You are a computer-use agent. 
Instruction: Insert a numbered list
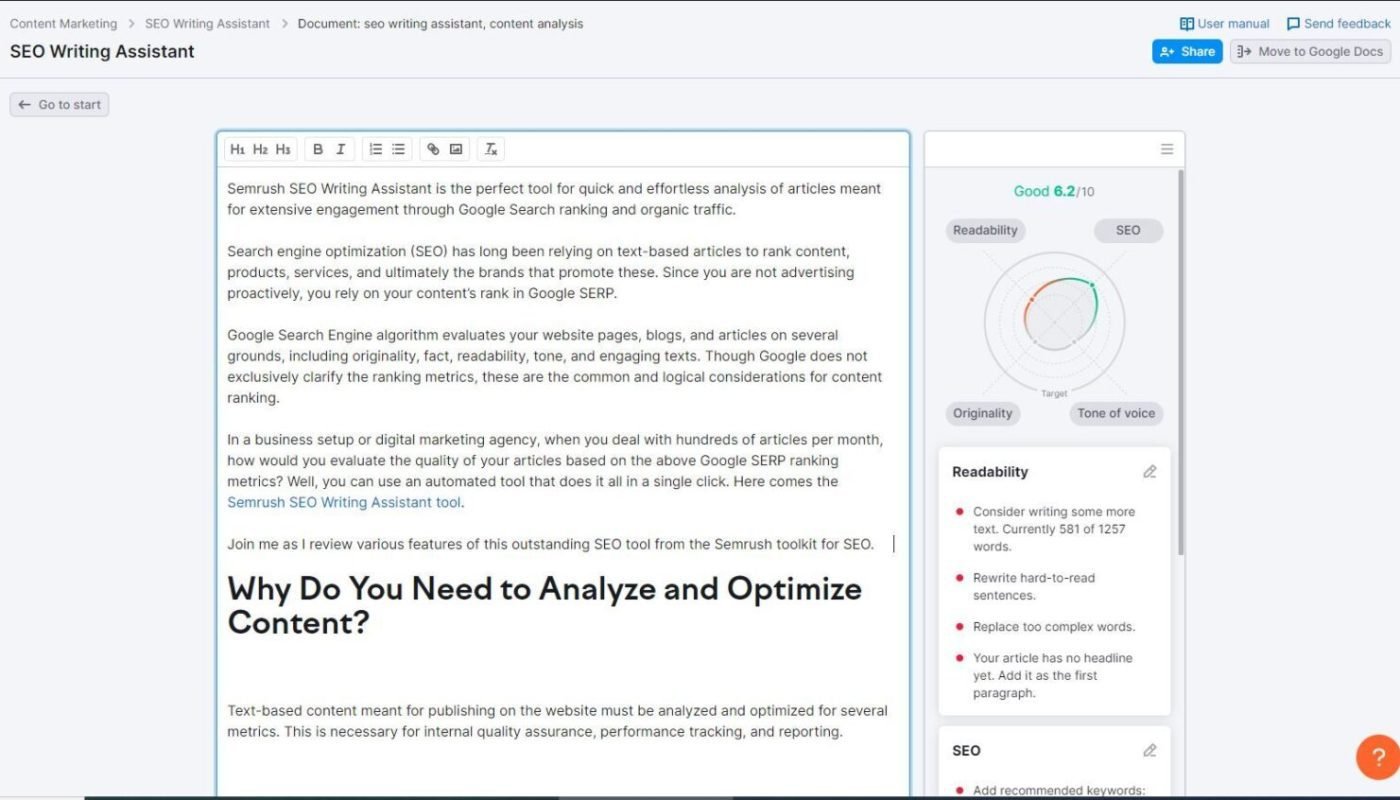point(376,149)
